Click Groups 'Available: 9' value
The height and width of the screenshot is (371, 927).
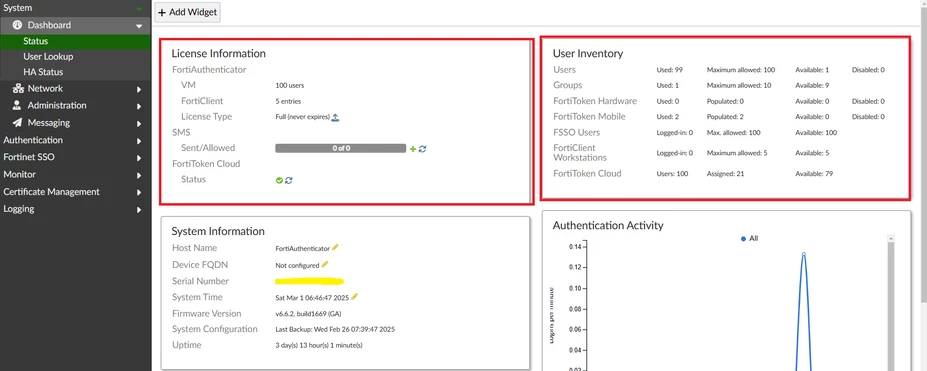(812, 86)
